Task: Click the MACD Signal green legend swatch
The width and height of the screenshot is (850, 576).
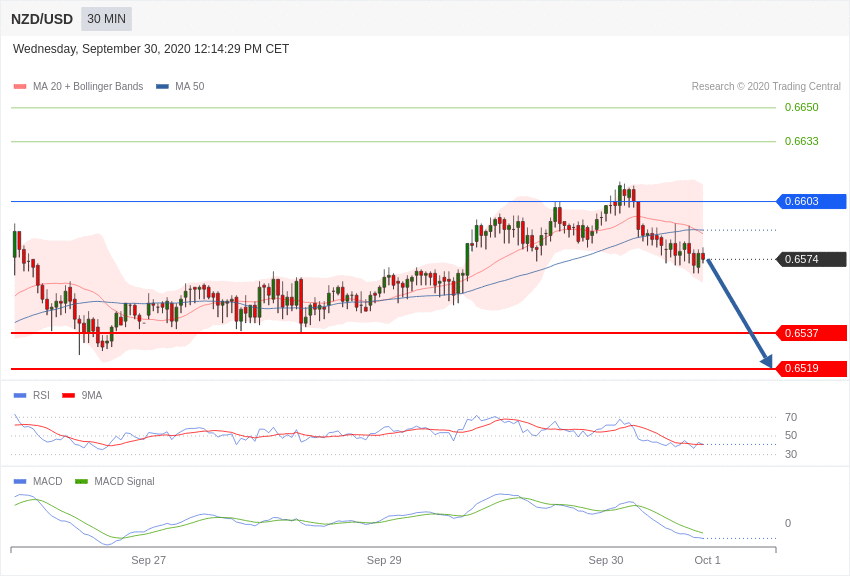Action: (81, 481)
